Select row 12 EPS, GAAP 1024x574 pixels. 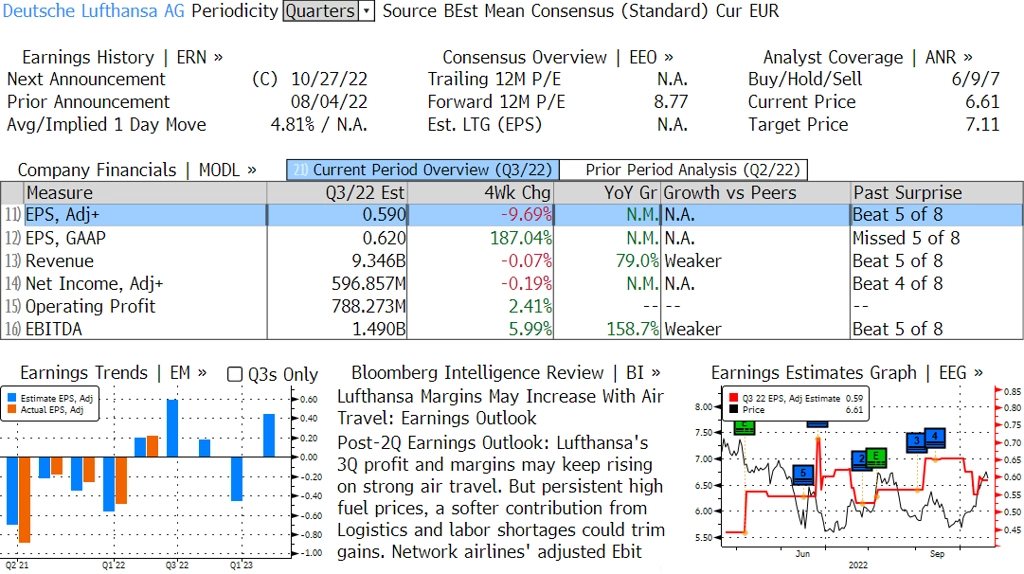point(512,238)
